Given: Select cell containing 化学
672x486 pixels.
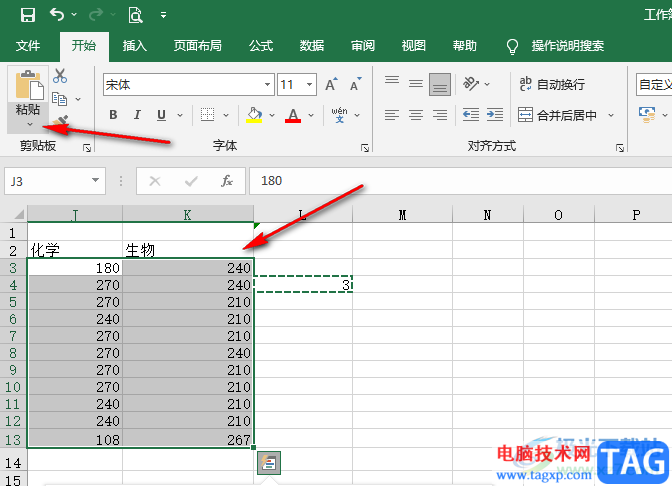Looking at the screenshot, I should pyautogui.click(x=75, y=249).
